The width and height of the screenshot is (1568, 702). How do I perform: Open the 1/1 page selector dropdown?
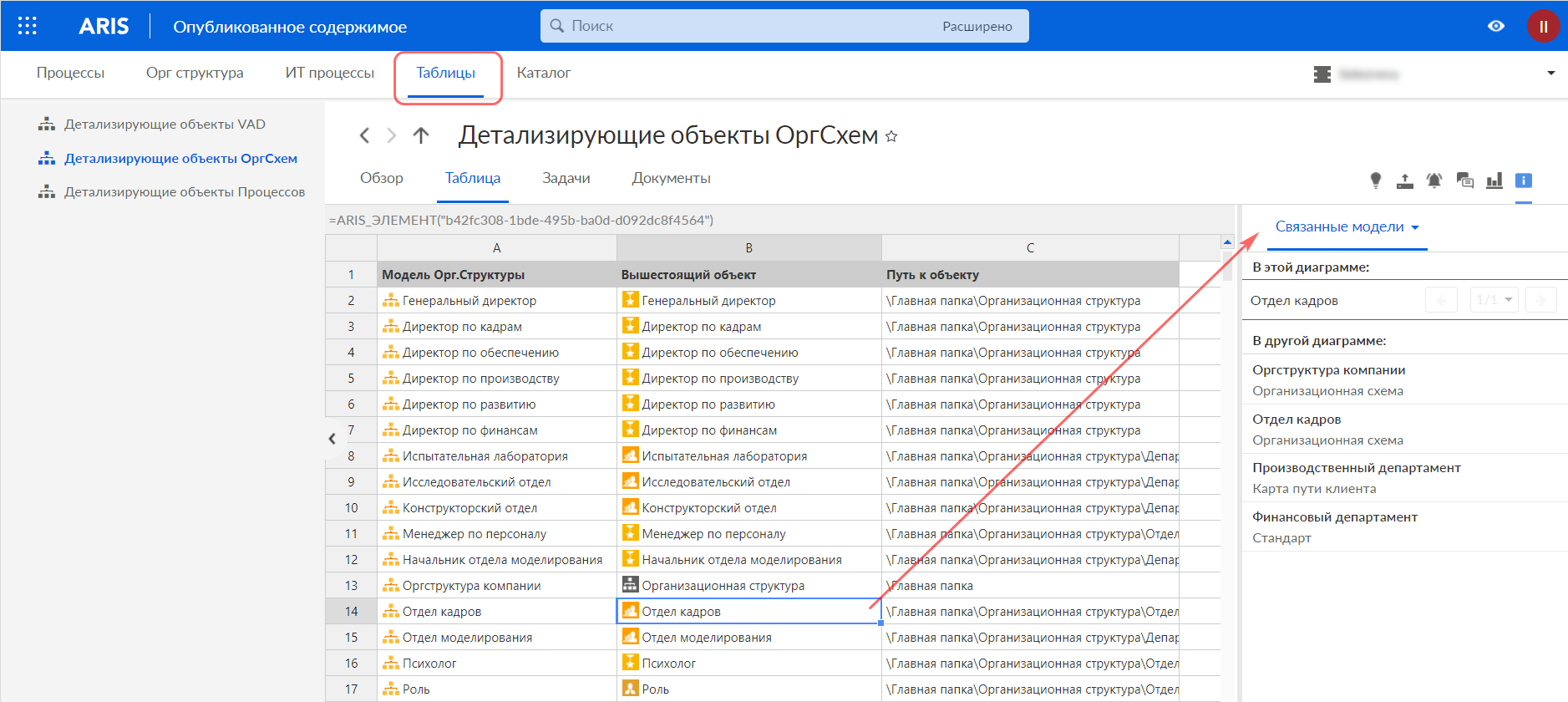click(x=1494, y=299)
